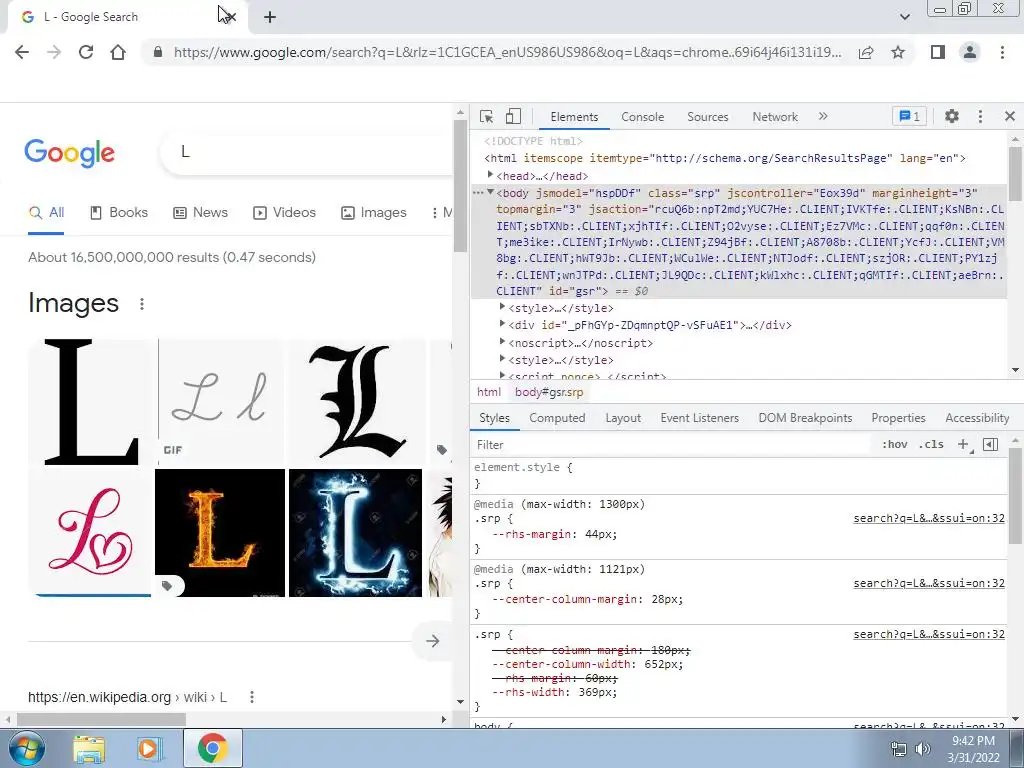
Task: Open the Accessibility pane tab
Action: coord(977,418)
